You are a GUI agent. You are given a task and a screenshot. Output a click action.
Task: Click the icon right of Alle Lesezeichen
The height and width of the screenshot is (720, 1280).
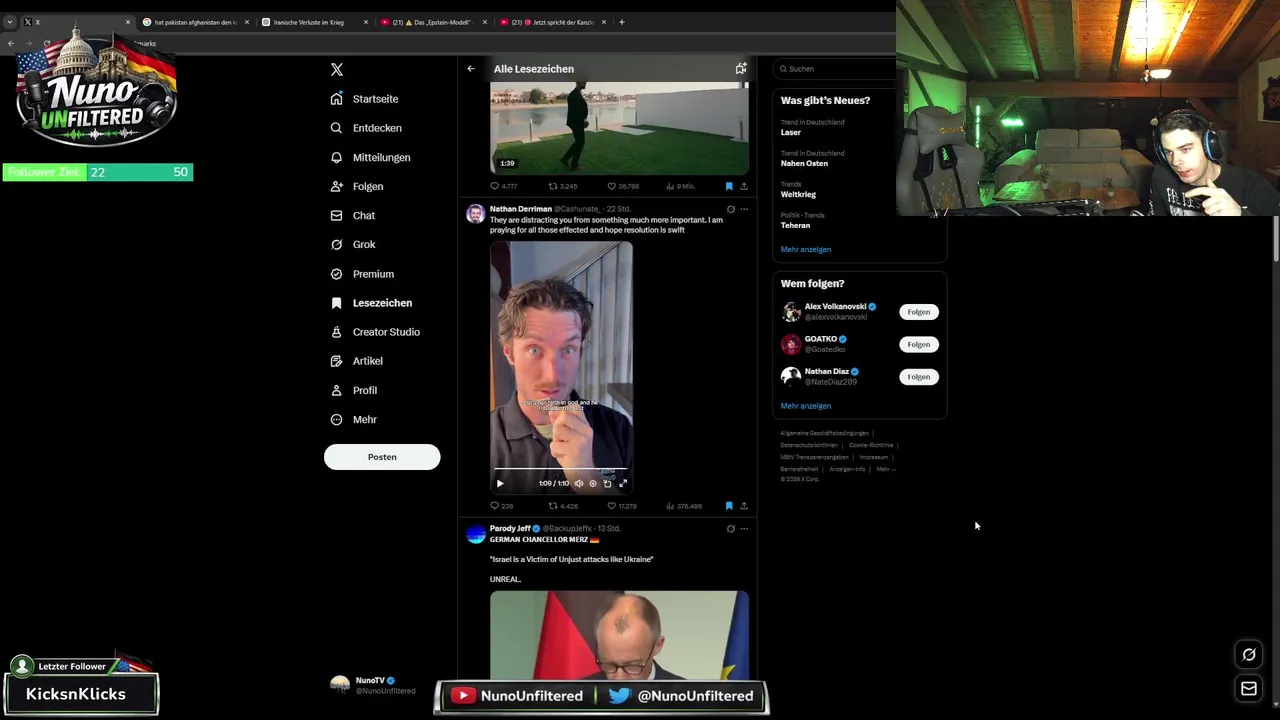[741, 69]
